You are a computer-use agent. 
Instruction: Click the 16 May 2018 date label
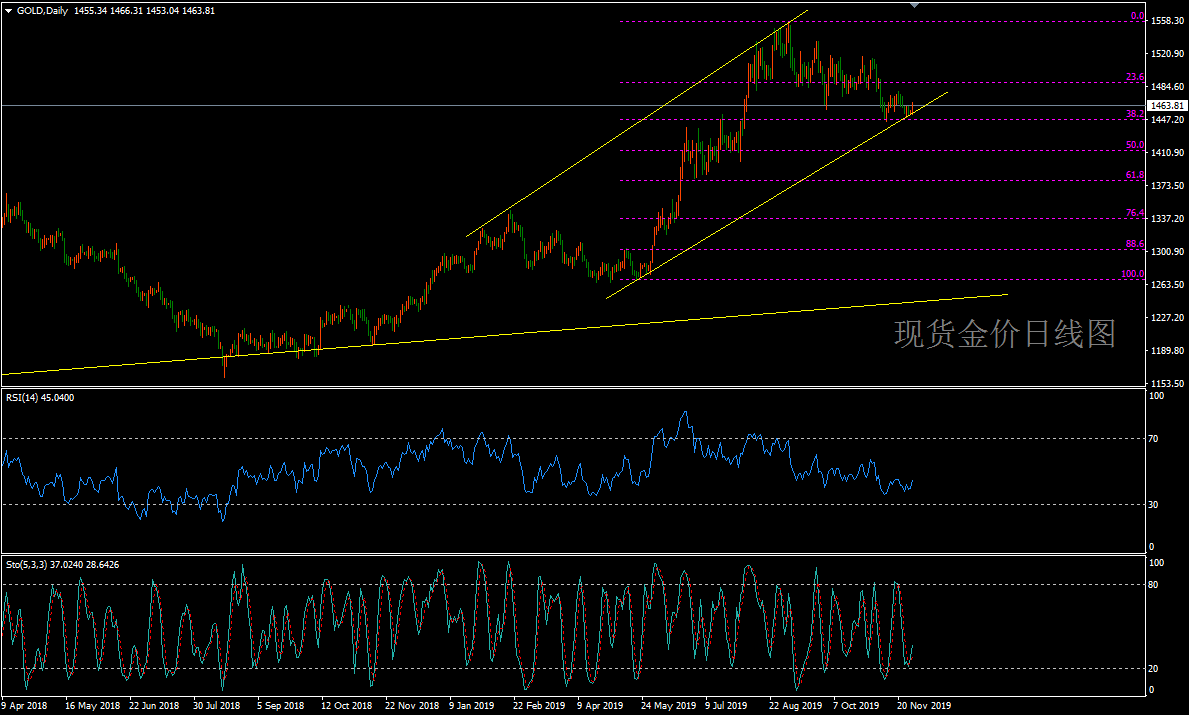pos(93,706)
